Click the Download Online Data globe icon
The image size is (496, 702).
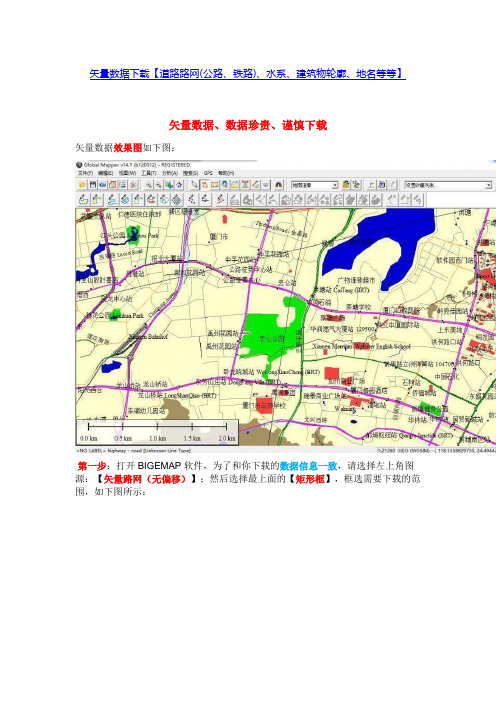[103, 184]
